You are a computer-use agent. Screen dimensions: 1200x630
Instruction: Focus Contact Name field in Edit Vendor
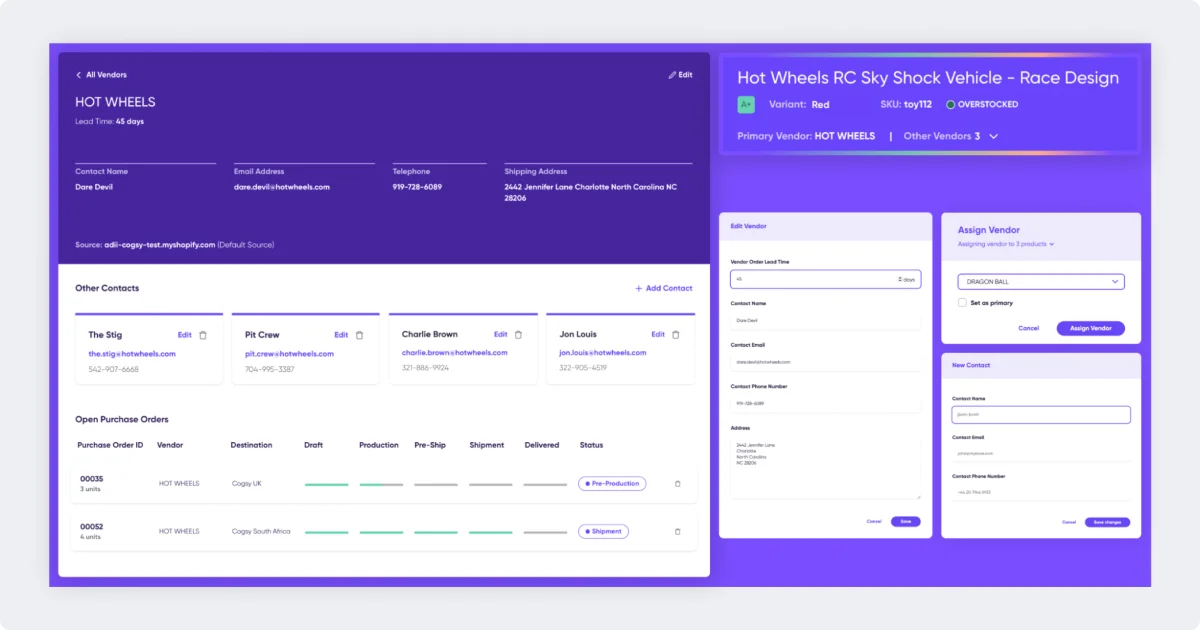pyautogui.click(x=825, y=321)
